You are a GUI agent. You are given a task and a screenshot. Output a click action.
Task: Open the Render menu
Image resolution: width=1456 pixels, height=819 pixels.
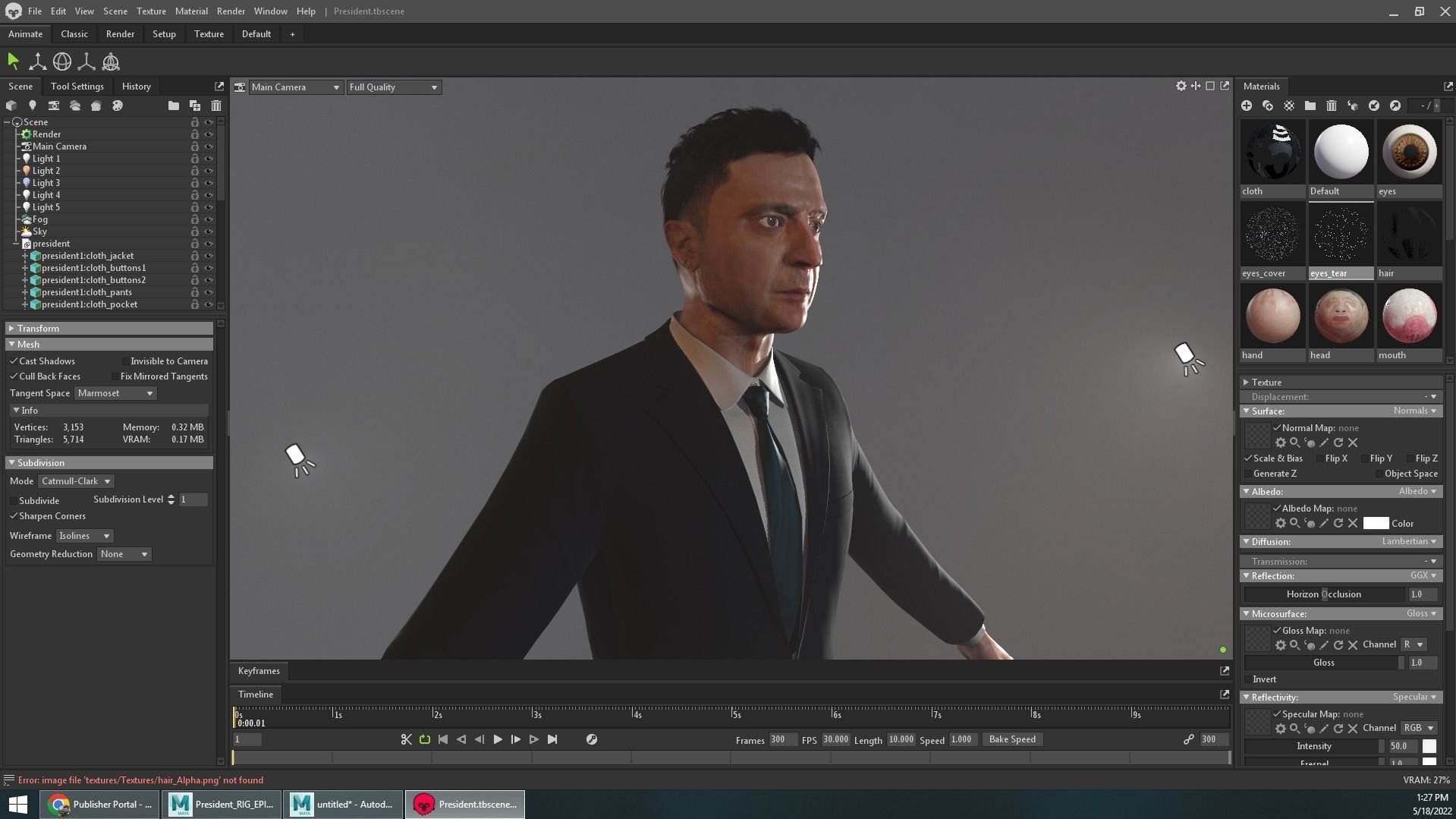[231, 11]
